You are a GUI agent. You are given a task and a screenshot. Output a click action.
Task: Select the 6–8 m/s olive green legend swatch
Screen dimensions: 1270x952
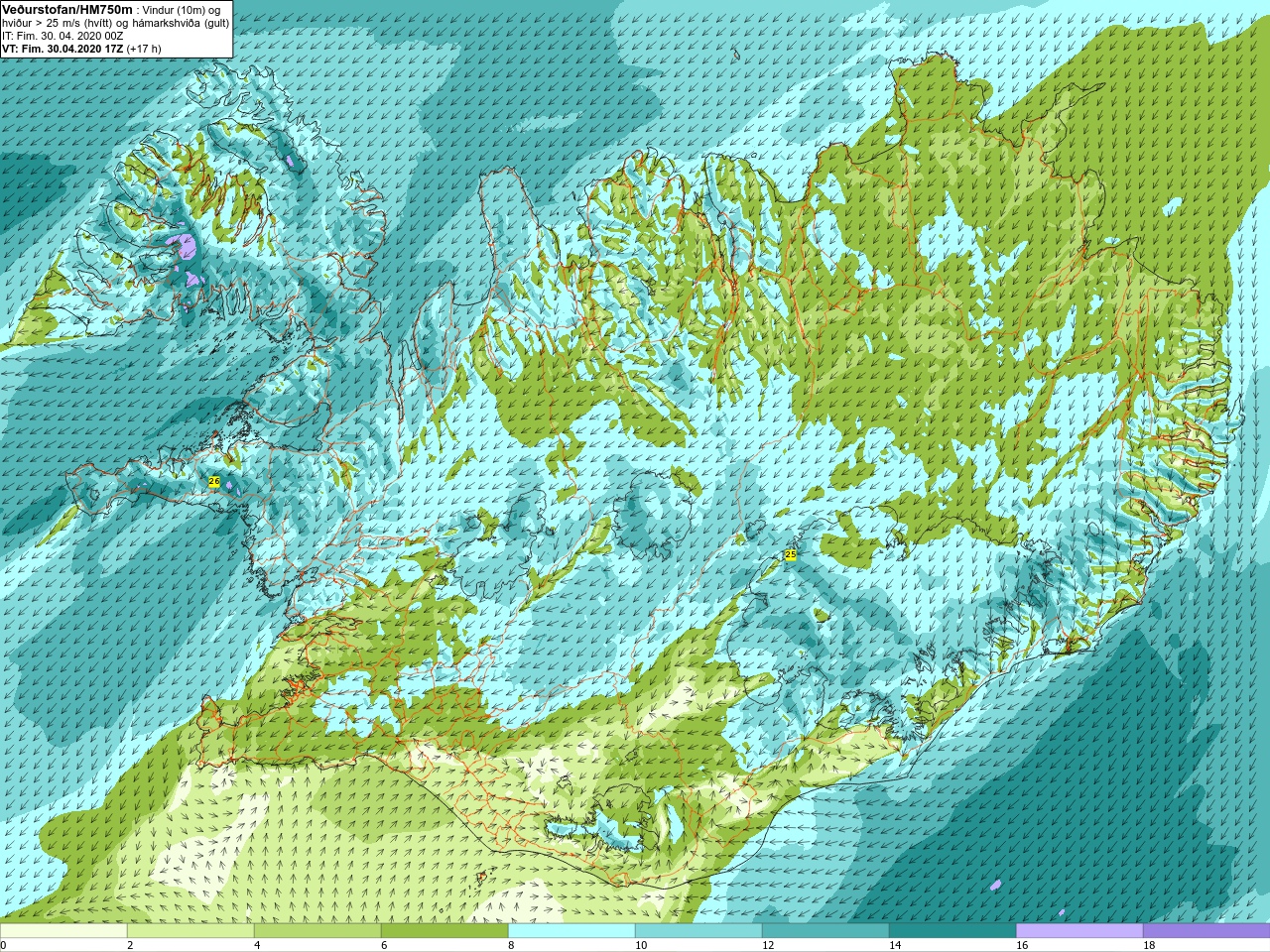(x=444, y=931)
